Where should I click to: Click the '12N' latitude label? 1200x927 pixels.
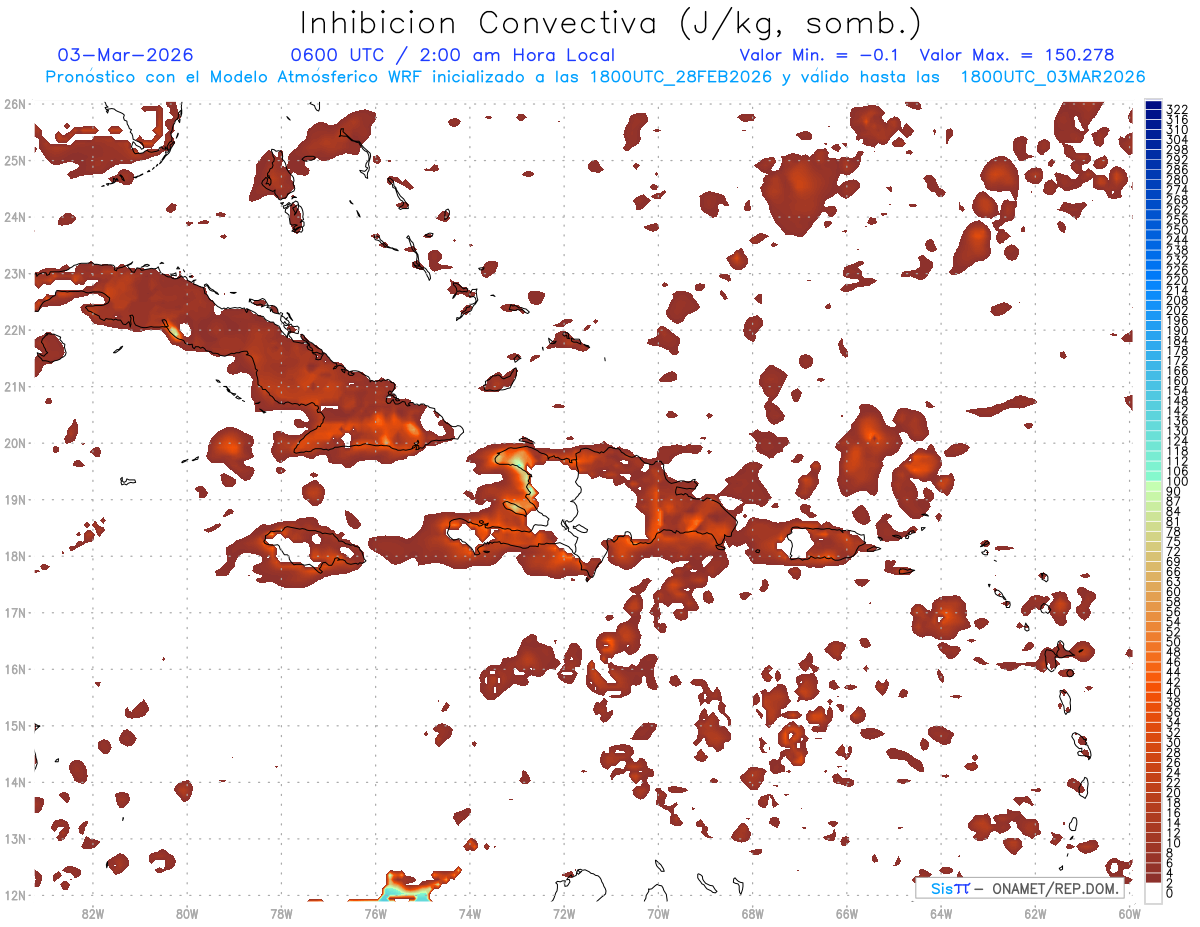click(x=15, y=895)
